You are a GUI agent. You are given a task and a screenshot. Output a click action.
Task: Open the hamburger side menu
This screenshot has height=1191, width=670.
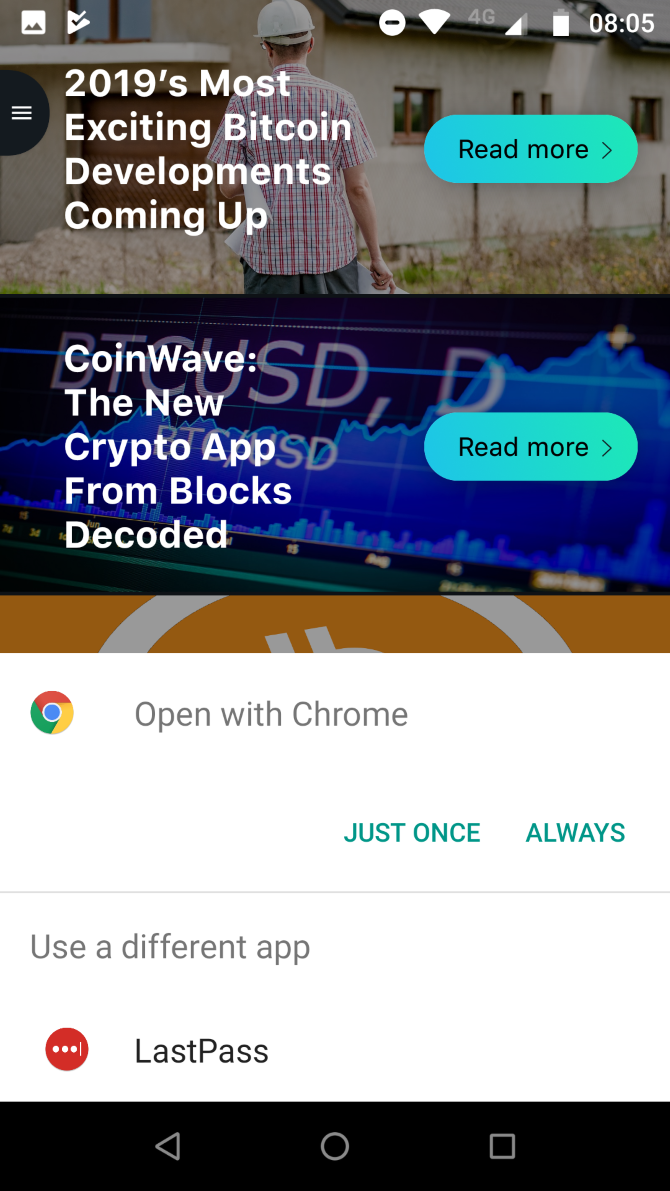pos(22,112)
